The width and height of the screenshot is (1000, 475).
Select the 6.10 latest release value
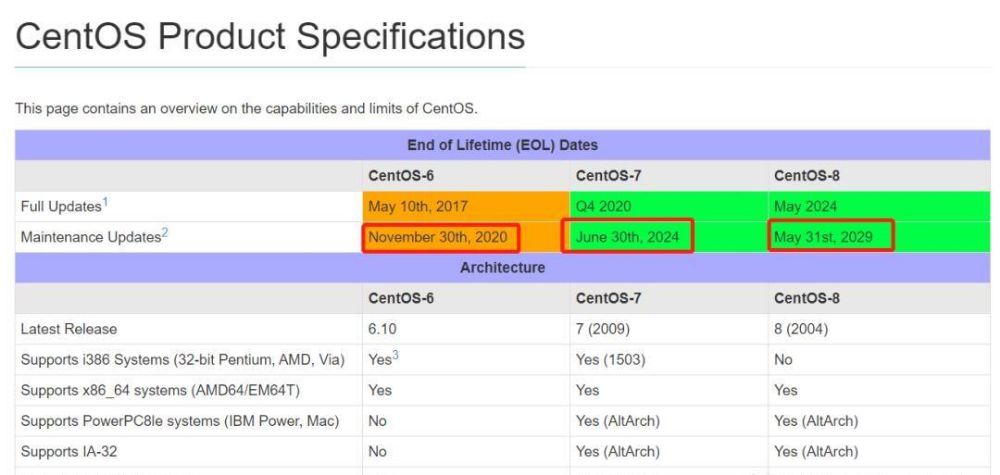(382, 329)
